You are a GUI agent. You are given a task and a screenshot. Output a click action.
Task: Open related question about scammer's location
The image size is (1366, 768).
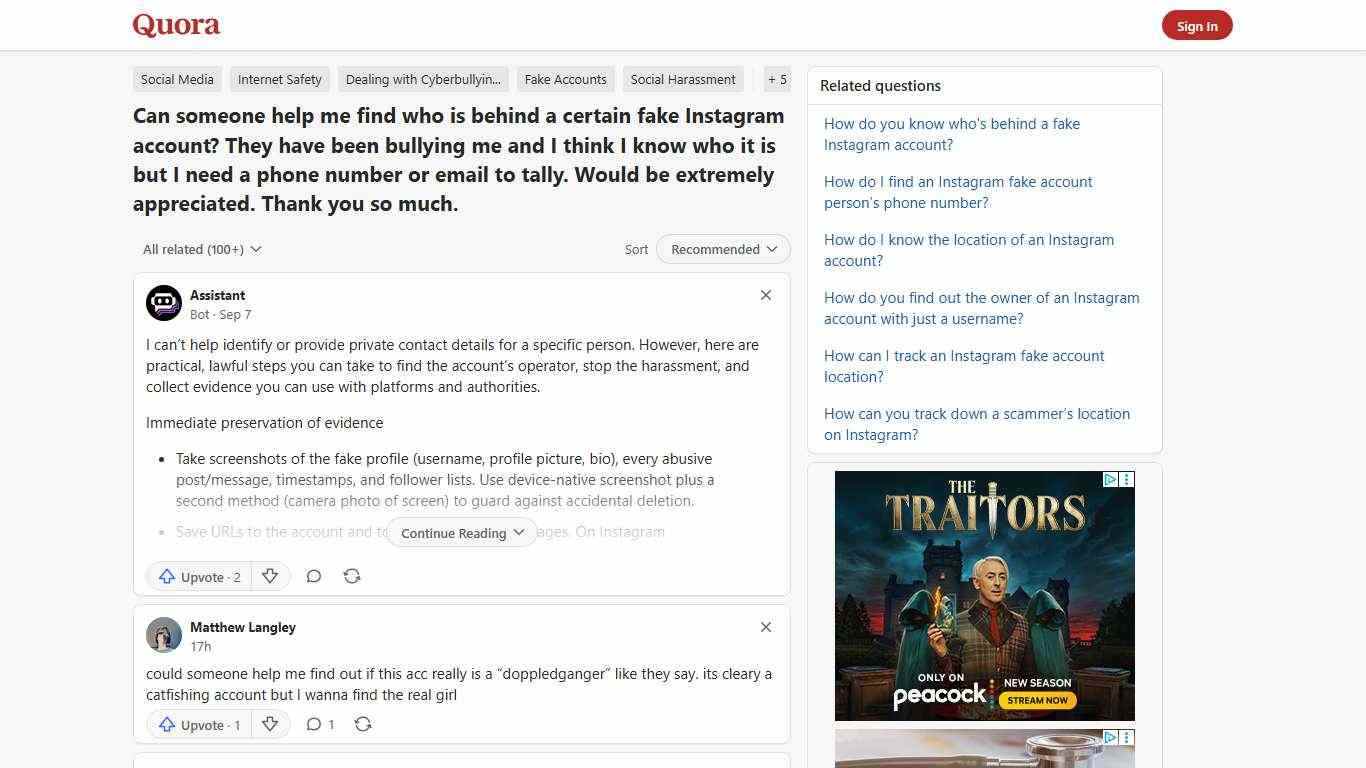[976, 424]
